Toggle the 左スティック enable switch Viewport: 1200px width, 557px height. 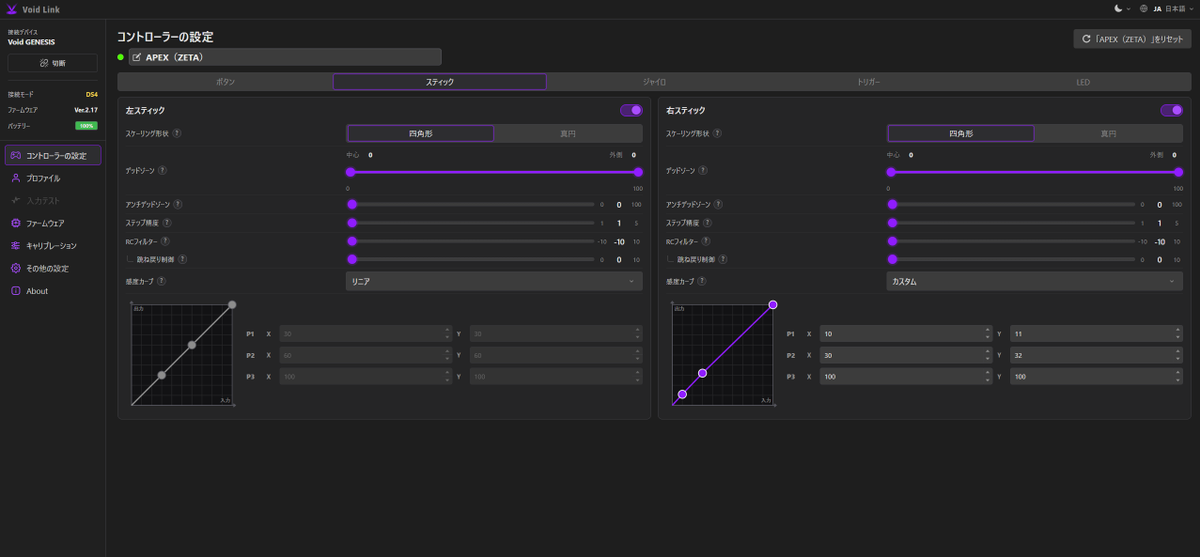[631, 110]
